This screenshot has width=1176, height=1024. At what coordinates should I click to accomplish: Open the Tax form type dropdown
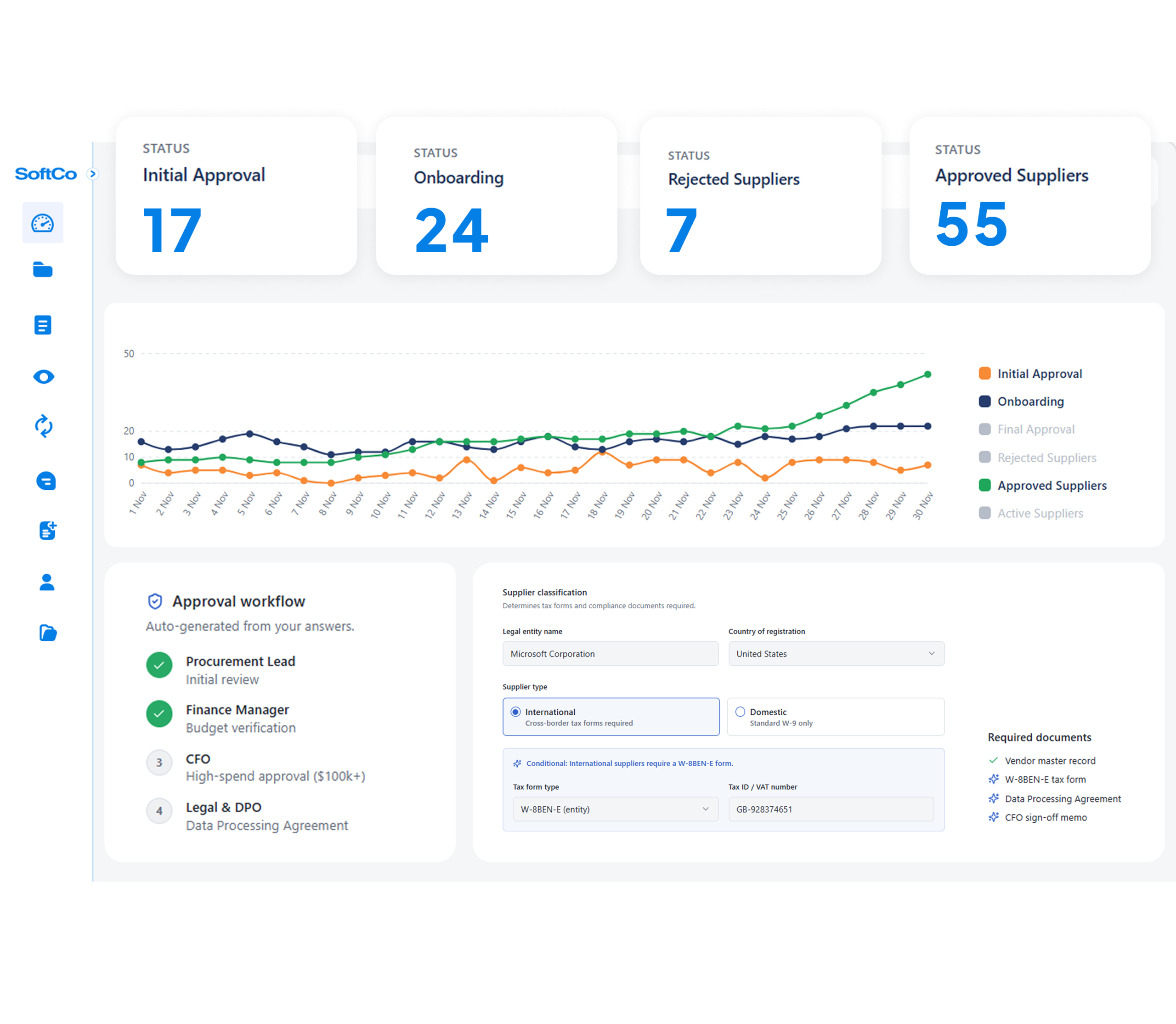(x=614, y=809)
